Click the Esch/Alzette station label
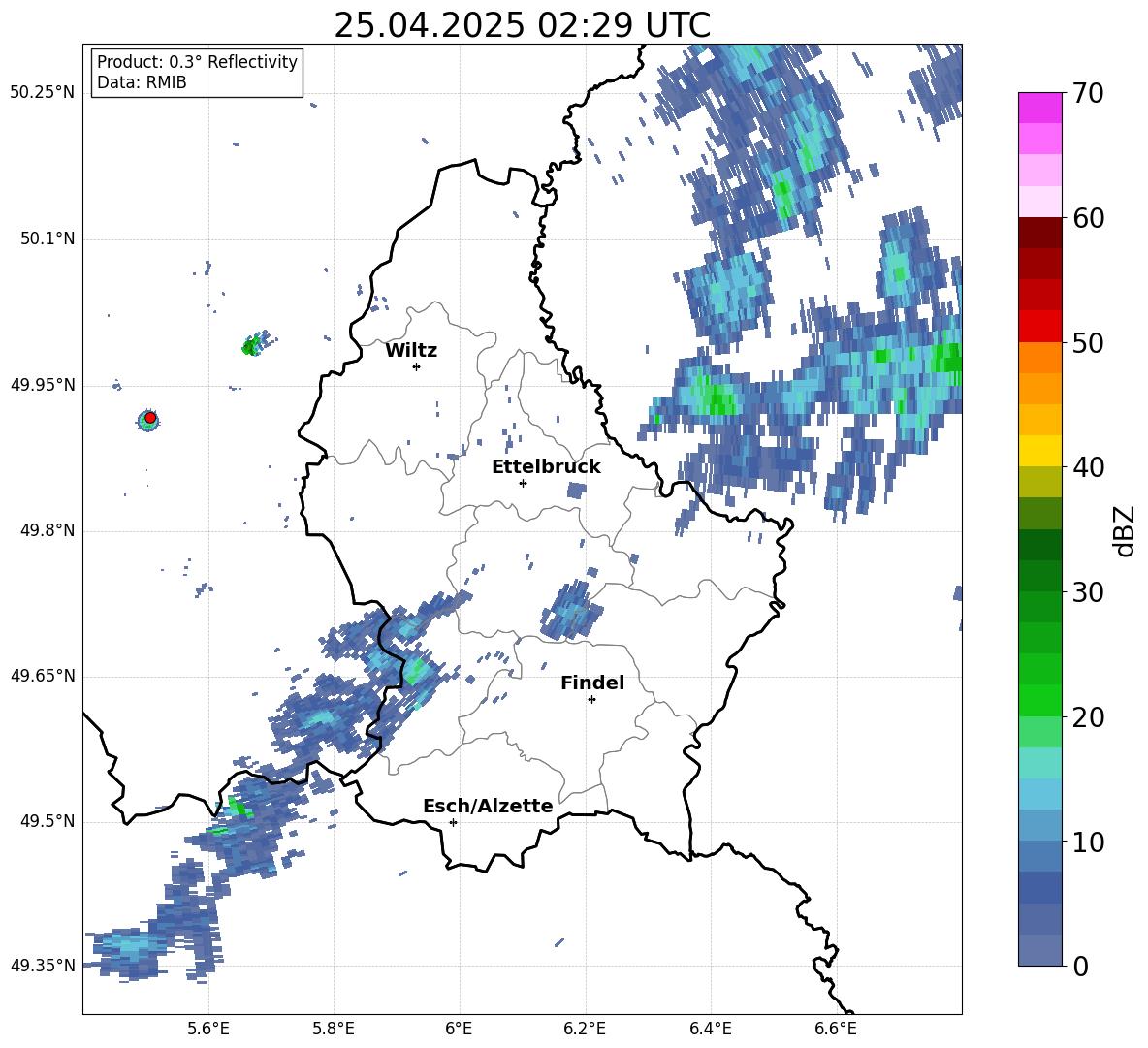The height and width of the screenshot is (1048, 1148). pyautogui.click(x=488, y=806)
